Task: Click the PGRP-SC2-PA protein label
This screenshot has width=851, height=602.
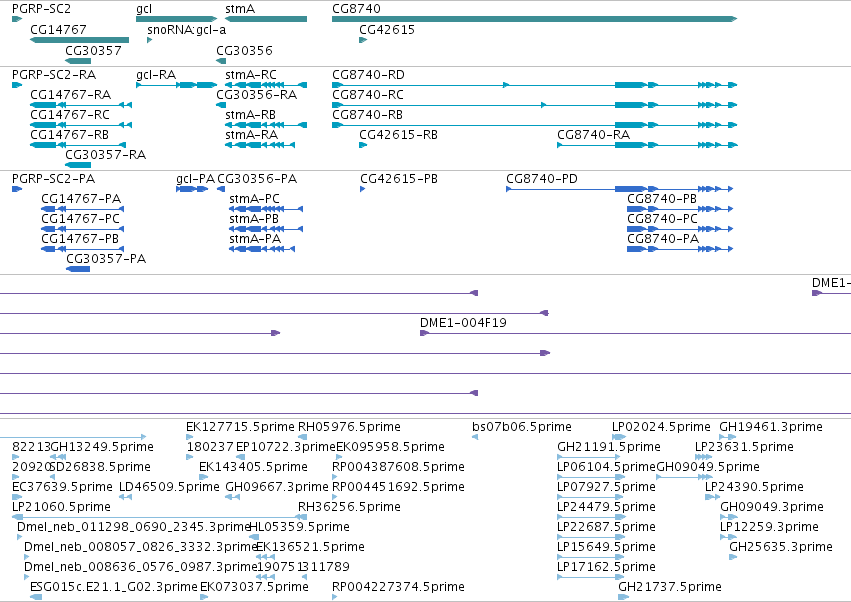Action: 53,179
